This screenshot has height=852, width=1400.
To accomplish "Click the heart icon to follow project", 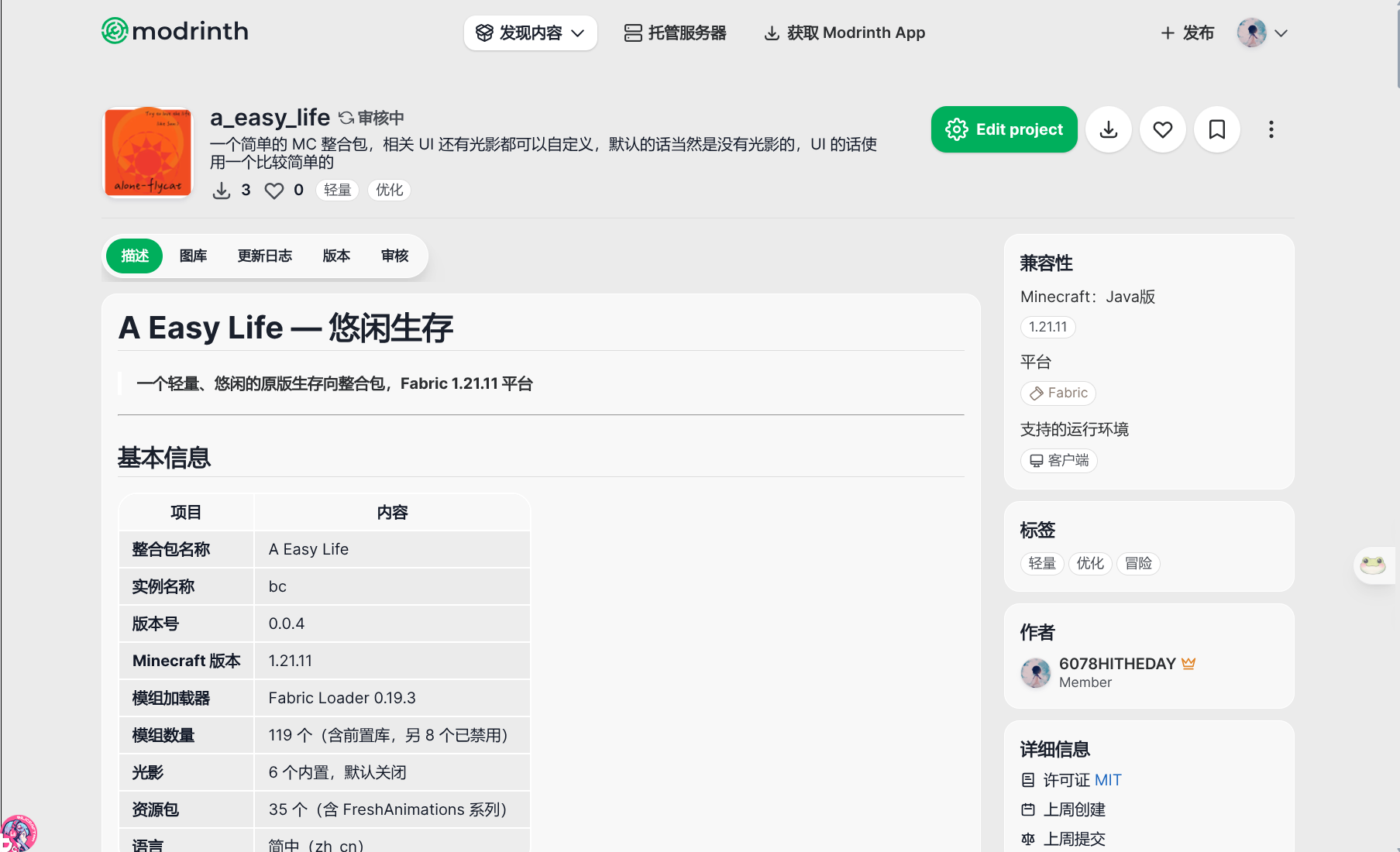I will [x=1163, y=129].
